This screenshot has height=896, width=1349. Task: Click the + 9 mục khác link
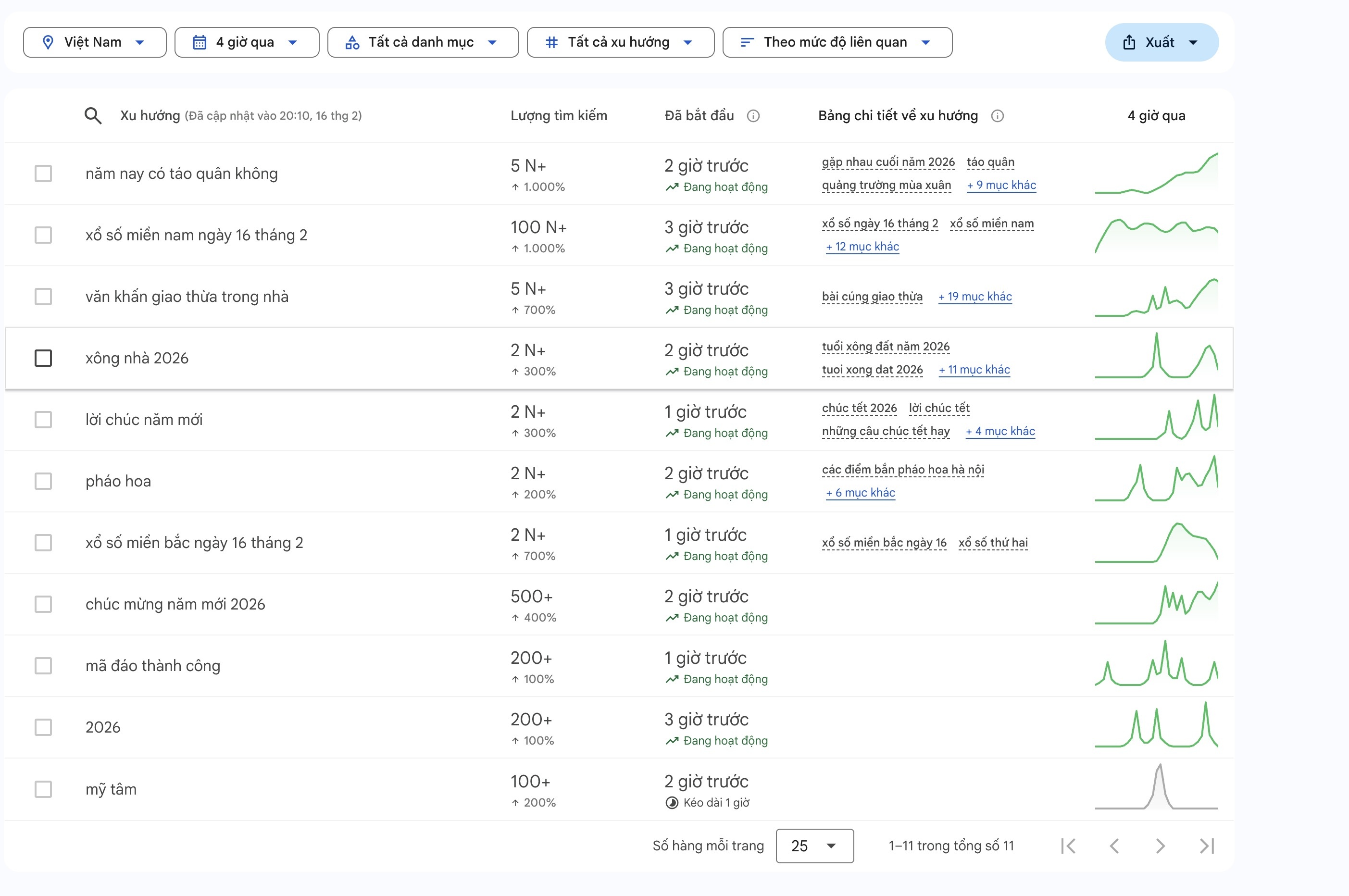tap(1001, 185)
